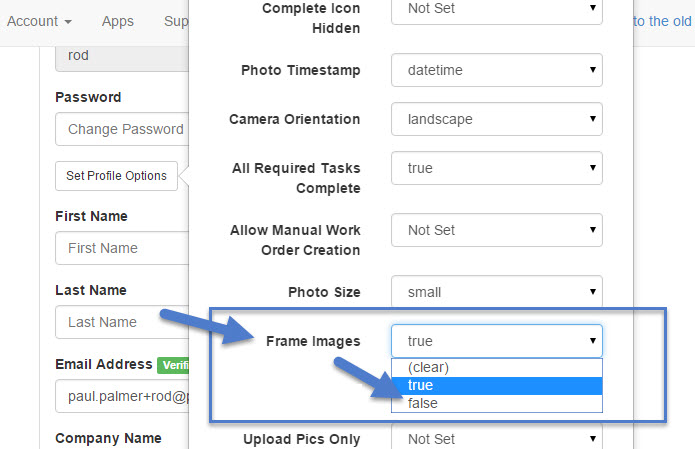
Task: Open the All Required Tasks Complete dropdown
Action: pos(497,168)
